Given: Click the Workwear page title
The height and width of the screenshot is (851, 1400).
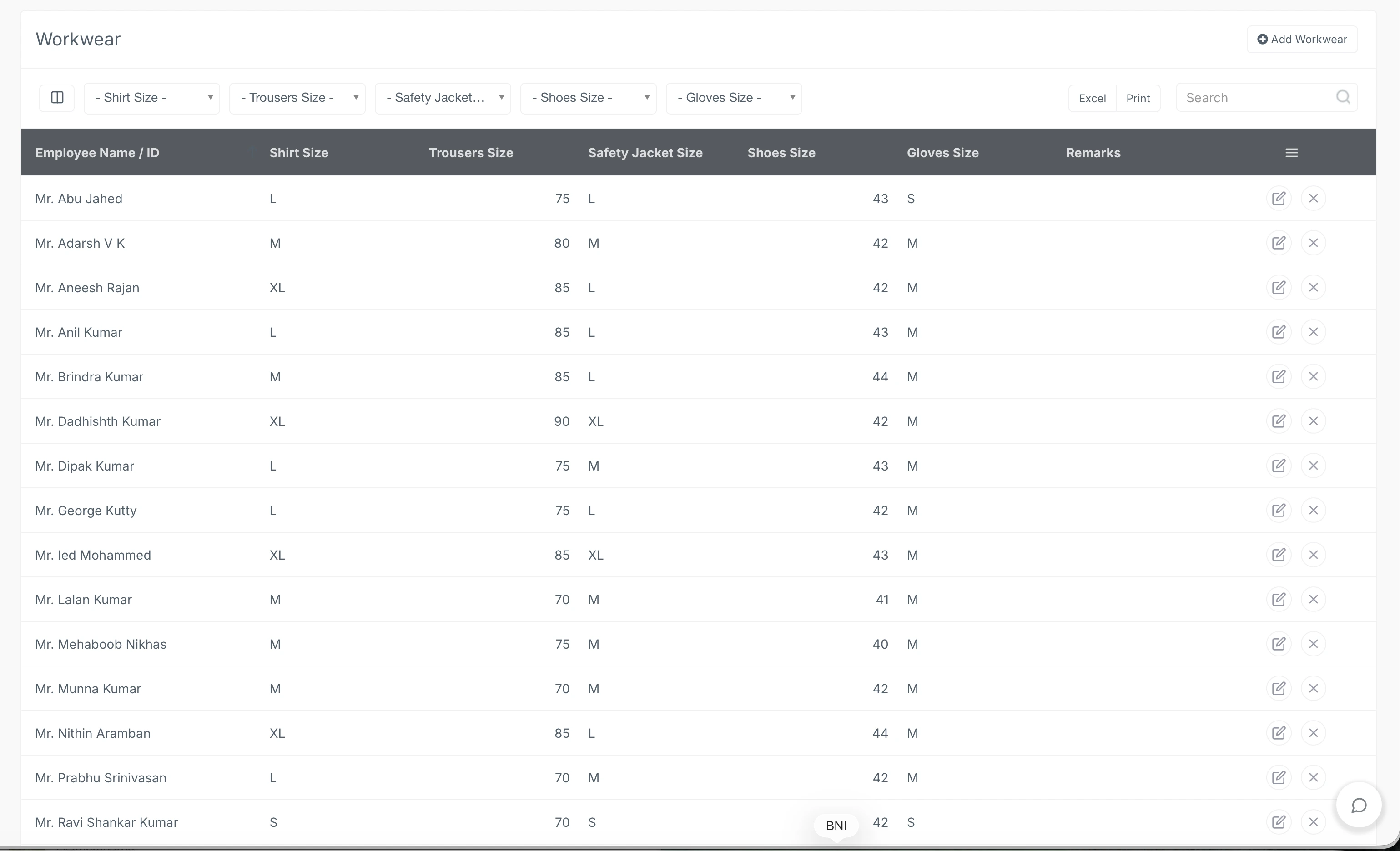Looking at the screenshot, I should click(78, 39).
